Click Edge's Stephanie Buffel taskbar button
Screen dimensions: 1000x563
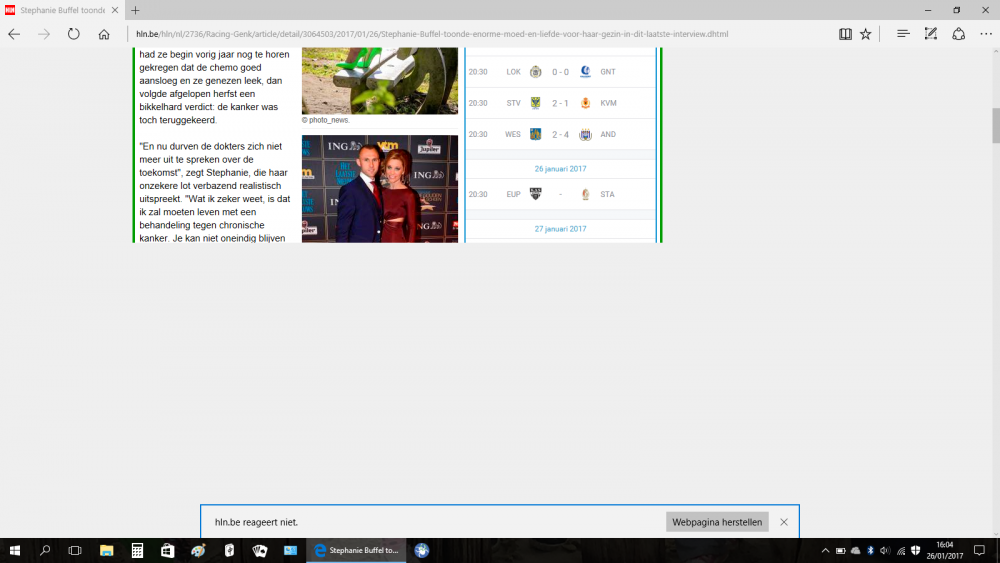pyautogui.click(x=355, y=550)
